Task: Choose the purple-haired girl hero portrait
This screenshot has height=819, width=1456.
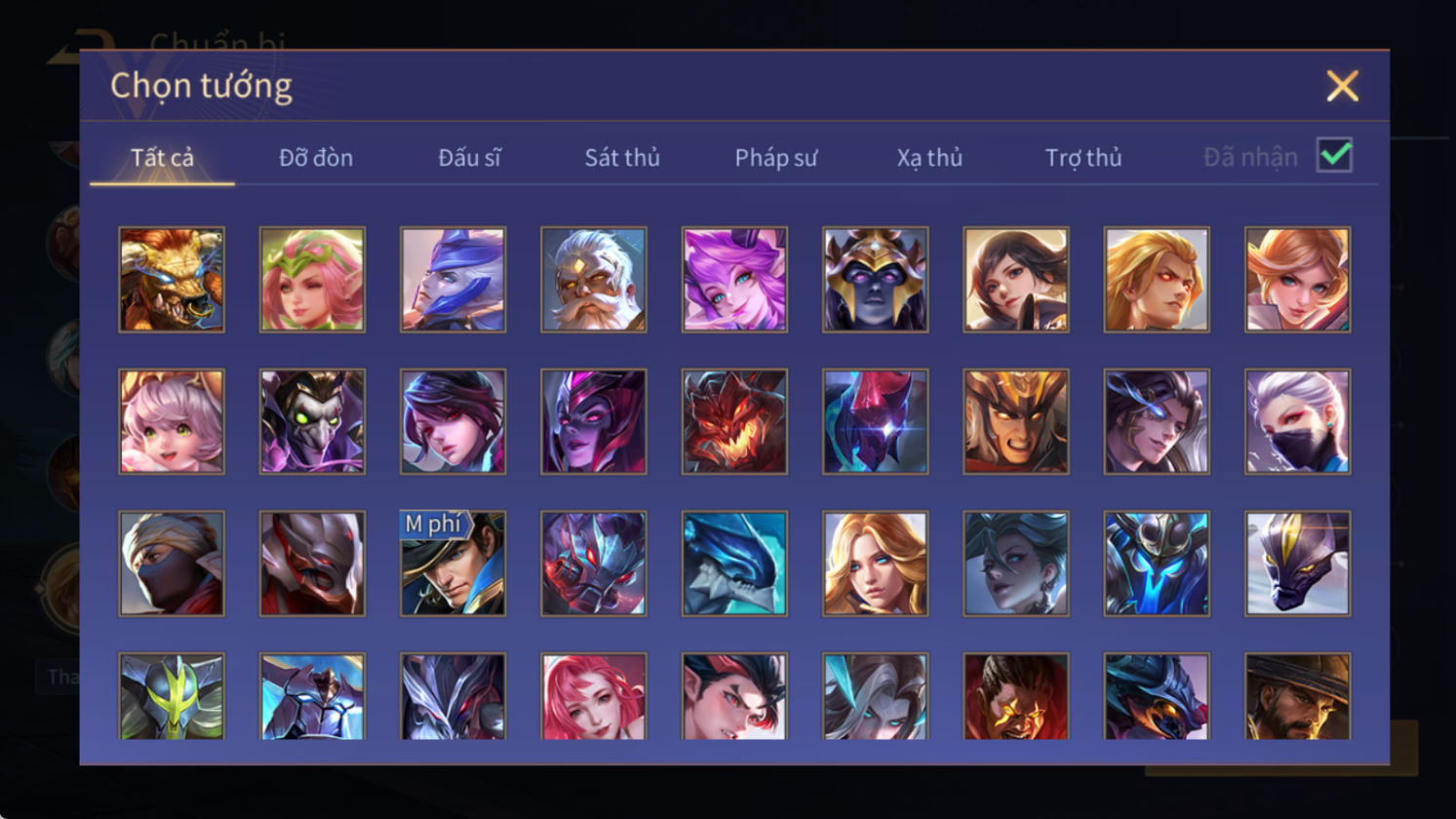Action: coord(734,280)
